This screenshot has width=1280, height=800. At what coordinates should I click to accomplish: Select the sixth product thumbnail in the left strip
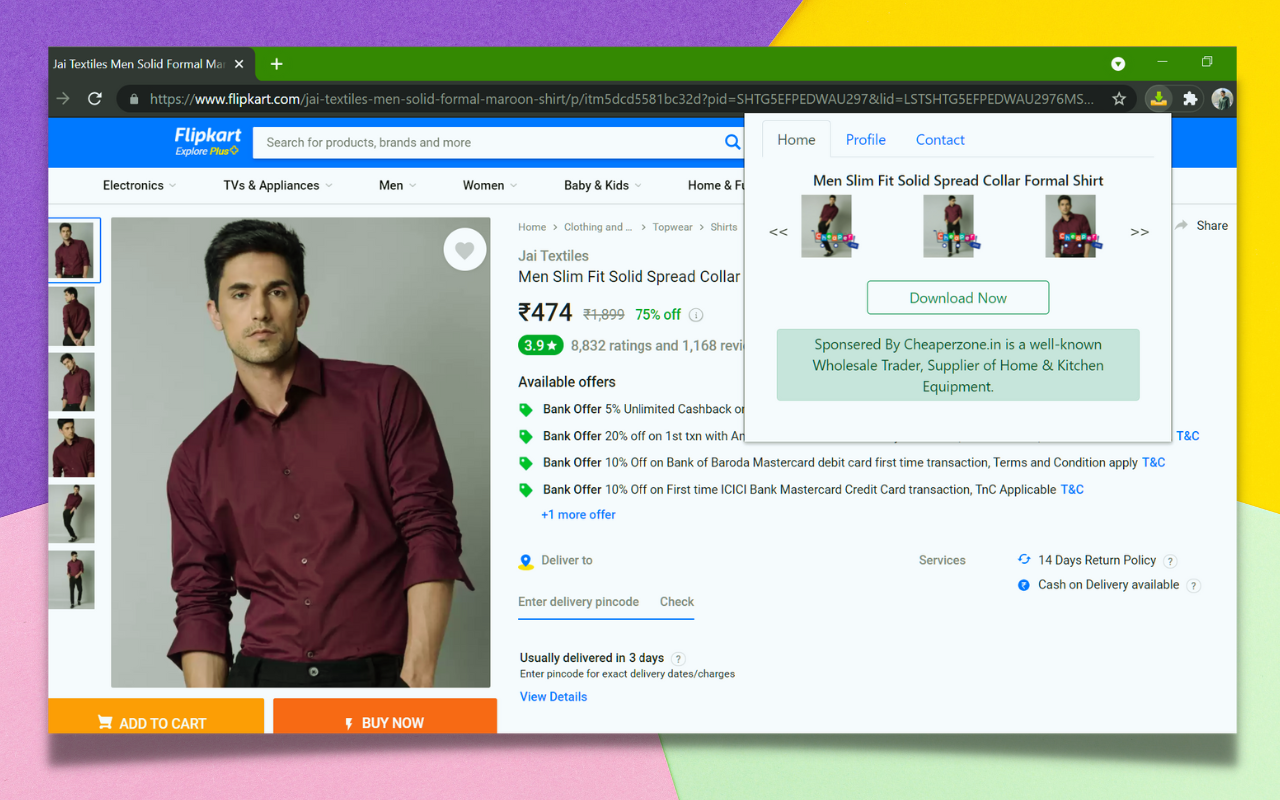(x=71, y=580)
